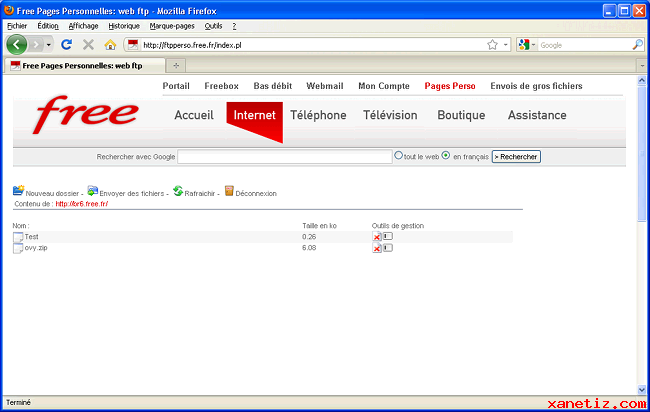Go to the home page icon
Viewport: 650px width, 412px height.
110,44
